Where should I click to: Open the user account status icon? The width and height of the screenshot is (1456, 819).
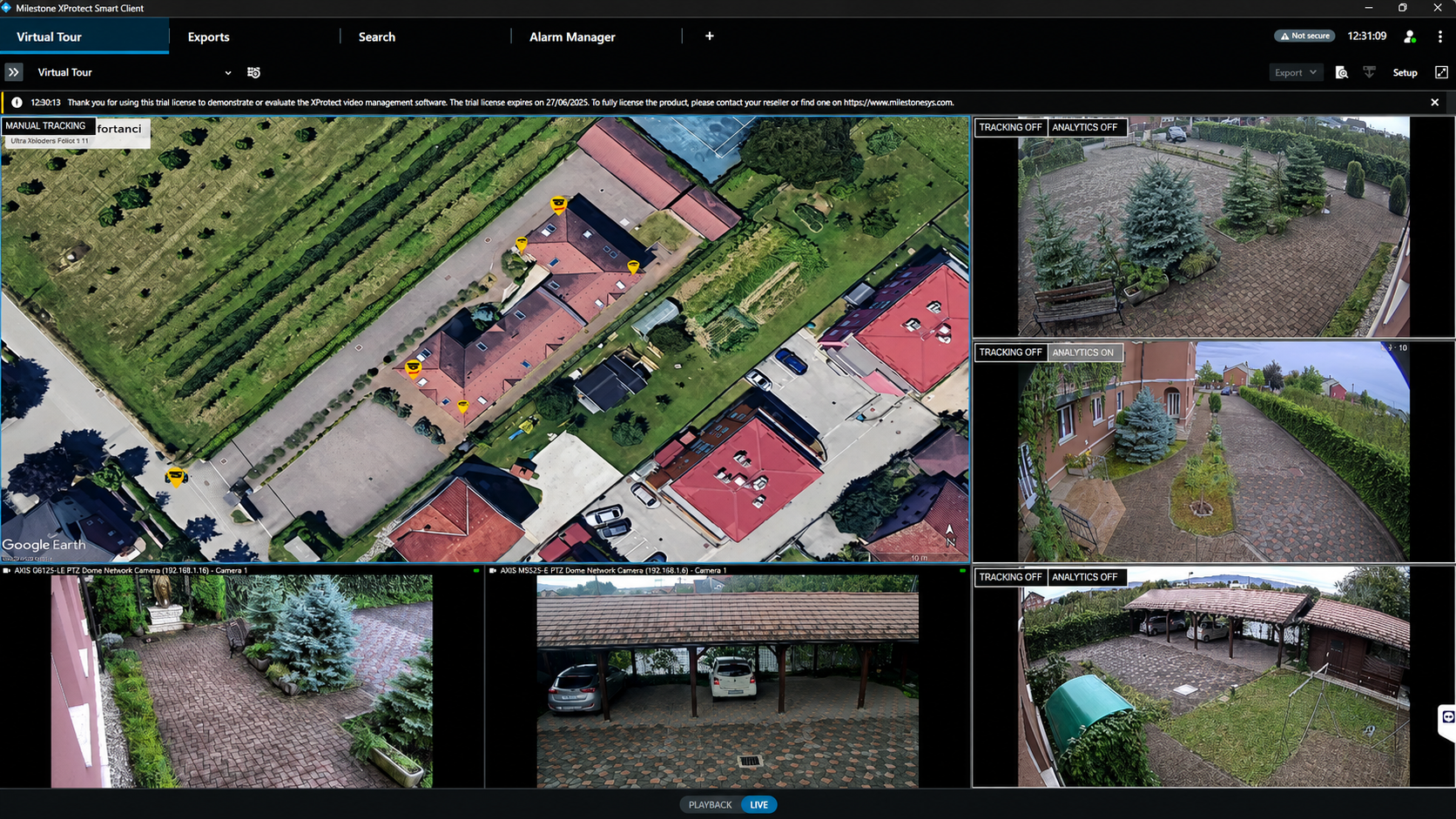[x=1409, y=37]
